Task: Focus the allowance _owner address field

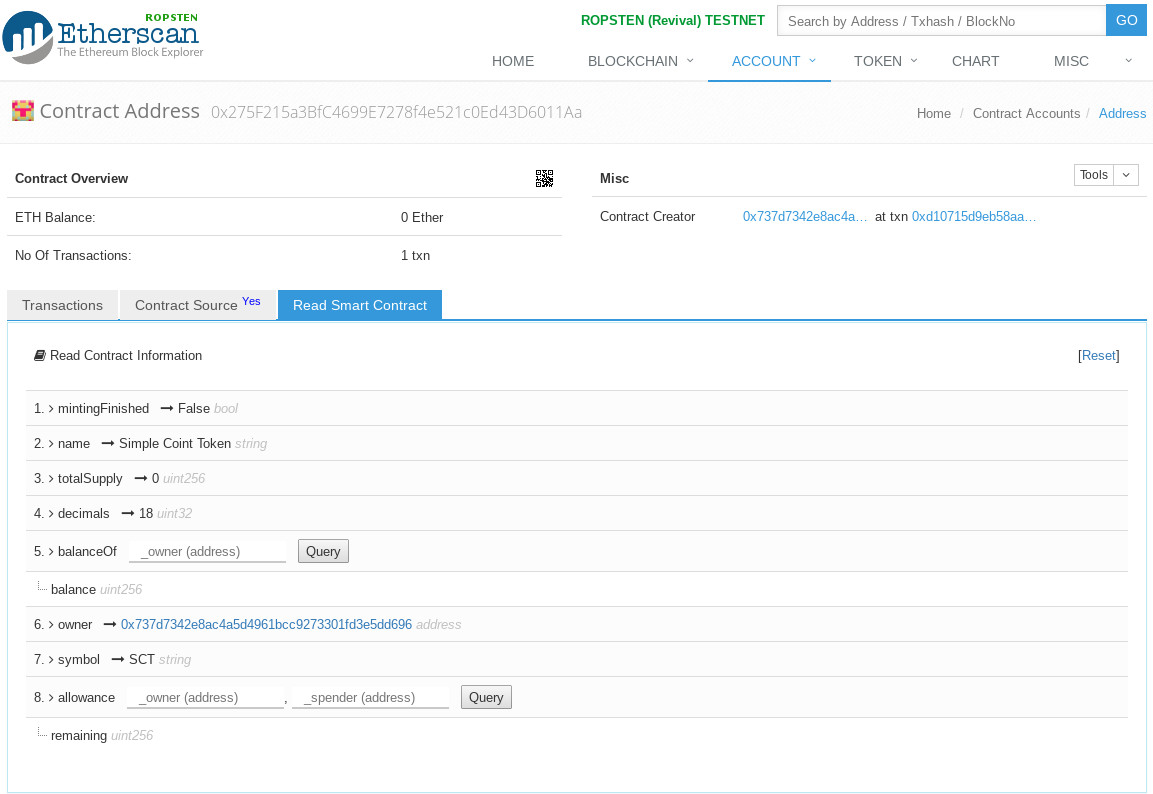Action: pyautogui.click(x=205, y=698)
